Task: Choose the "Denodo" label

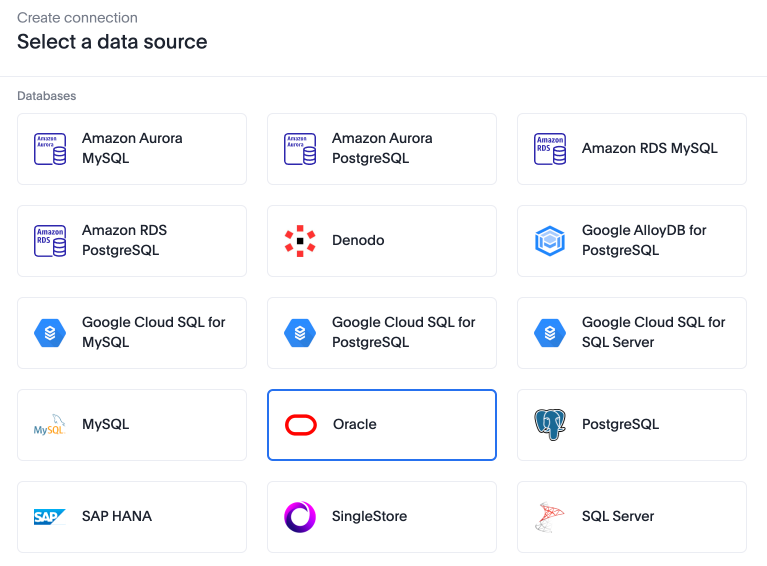Action: [x=358, y=240]
